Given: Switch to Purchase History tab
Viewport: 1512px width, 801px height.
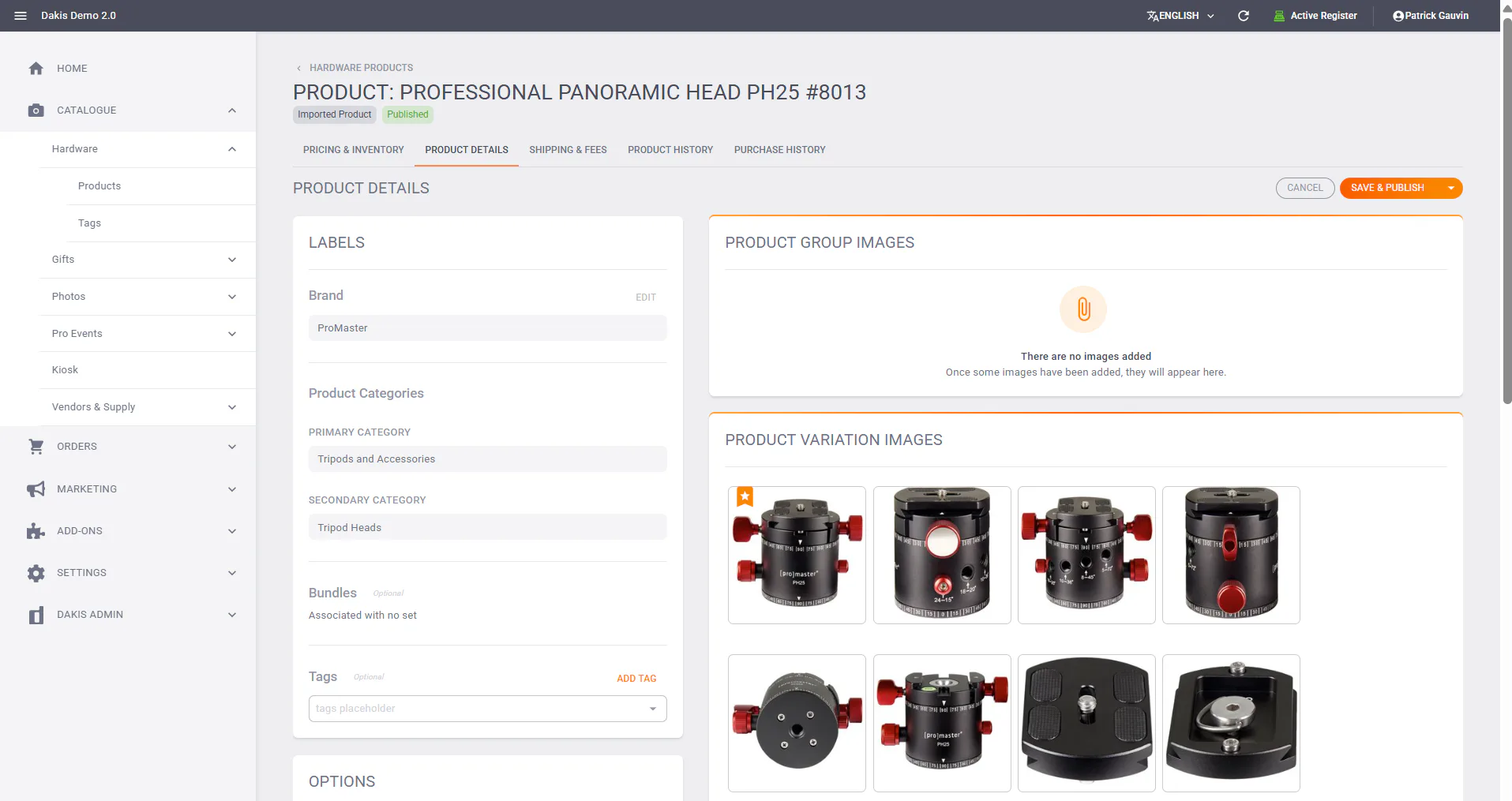Looking at the screenshot, I should click(x=779, y=150).
